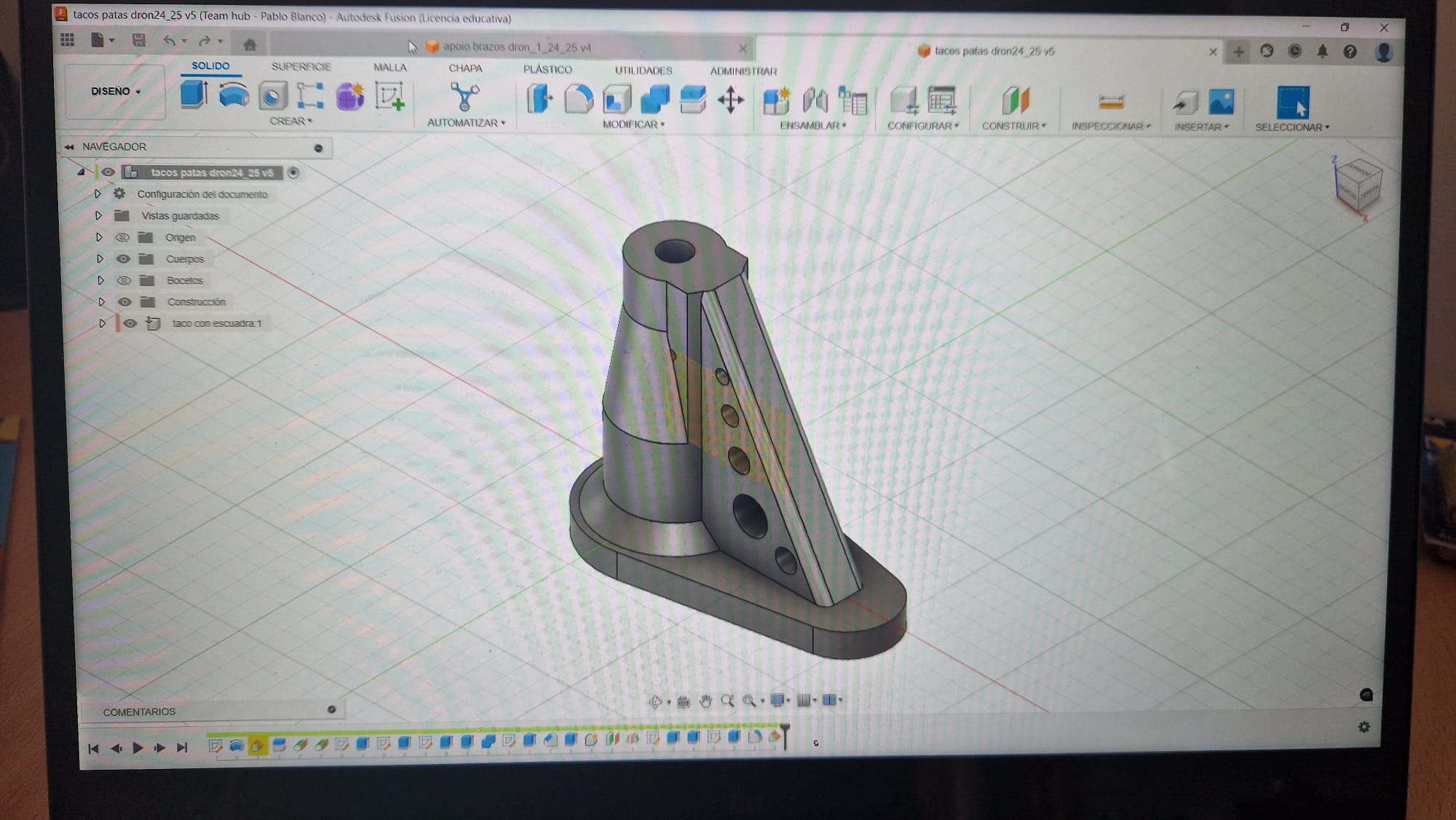The width and height of the screenshot is (1456, 820).
Task: Open apoio brazos dron document tab
Action: tap(516, 47)
